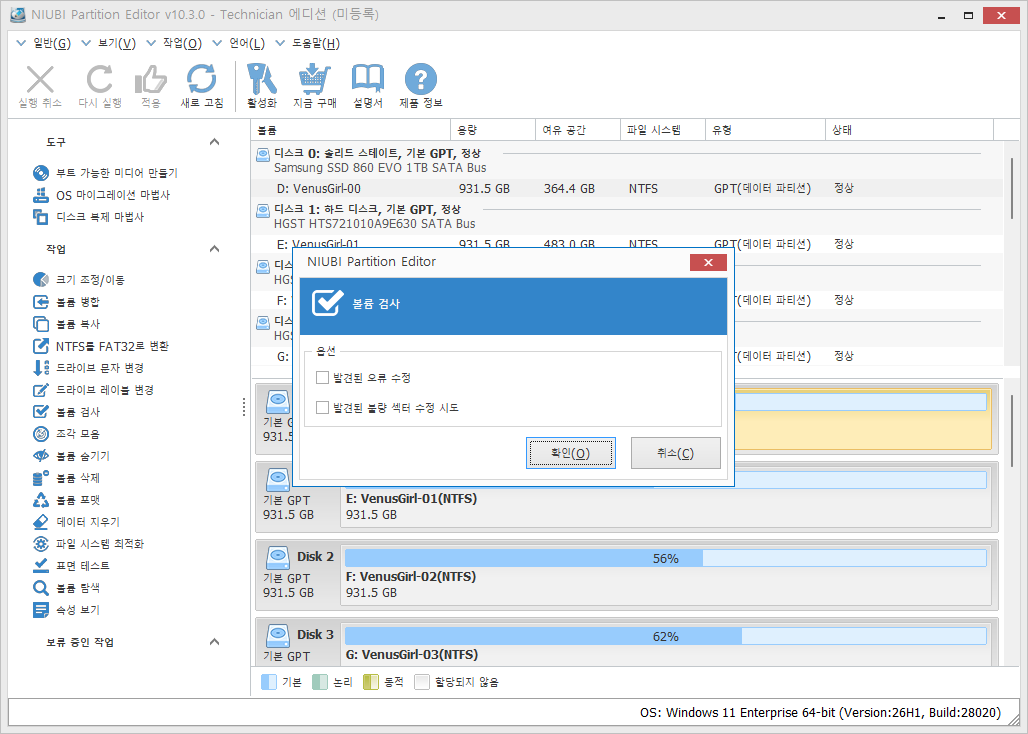The height and width of the screenshot is (734, 1028).
Task: Open the 설명서 manual book icon
Action: coord(368,79)
